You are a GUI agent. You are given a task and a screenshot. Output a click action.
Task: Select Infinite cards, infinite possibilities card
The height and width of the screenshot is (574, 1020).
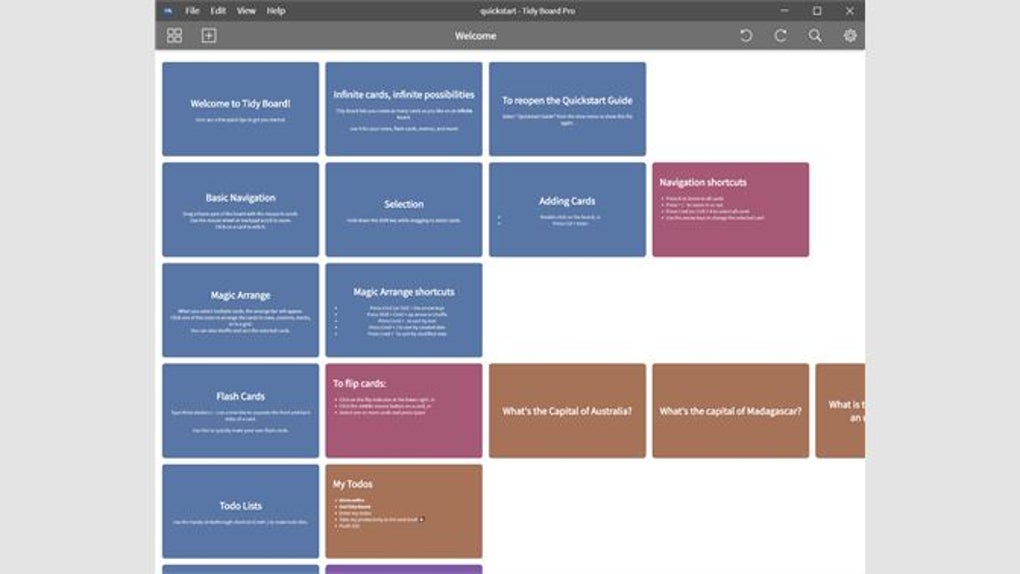404,109
